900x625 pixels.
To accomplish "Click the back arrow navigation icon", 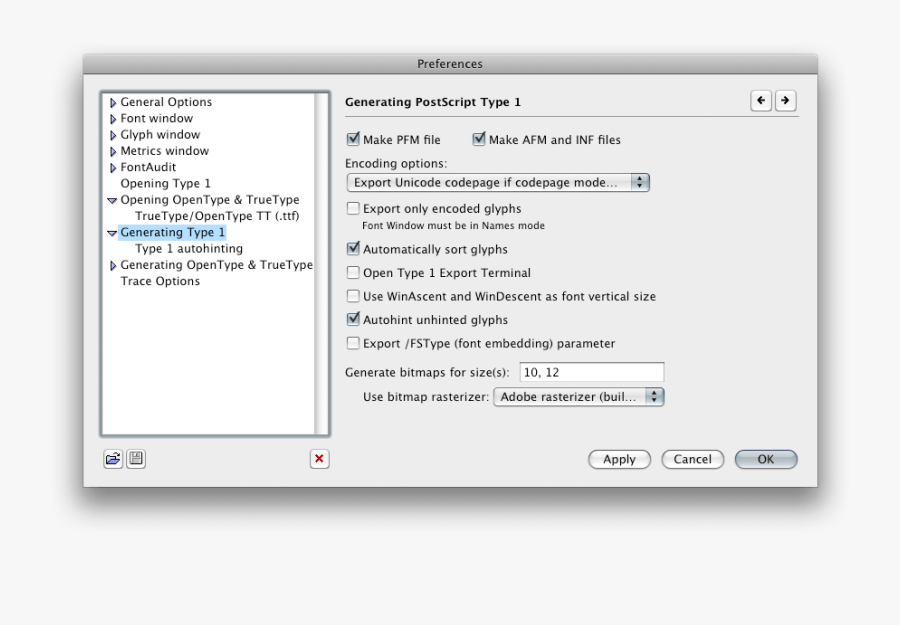I will 762,101.
